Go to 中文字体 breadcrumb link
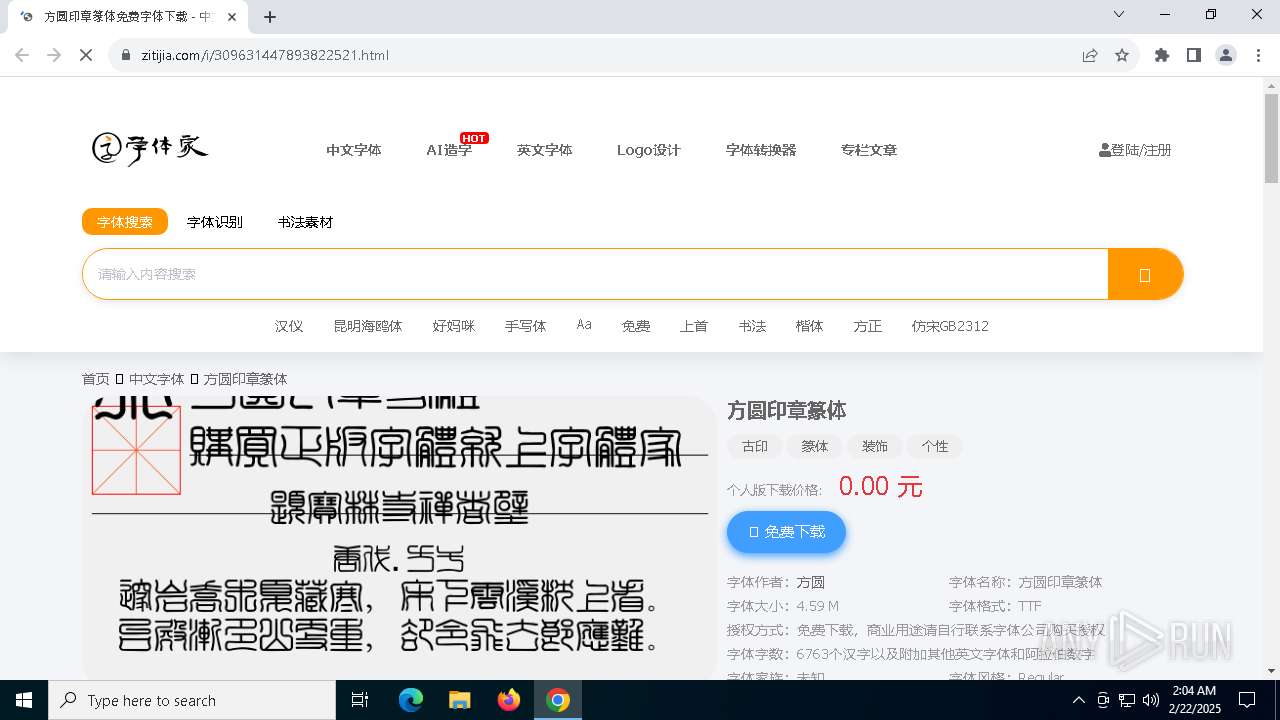This screenshot has width=1280, height=720. (157, 379)
